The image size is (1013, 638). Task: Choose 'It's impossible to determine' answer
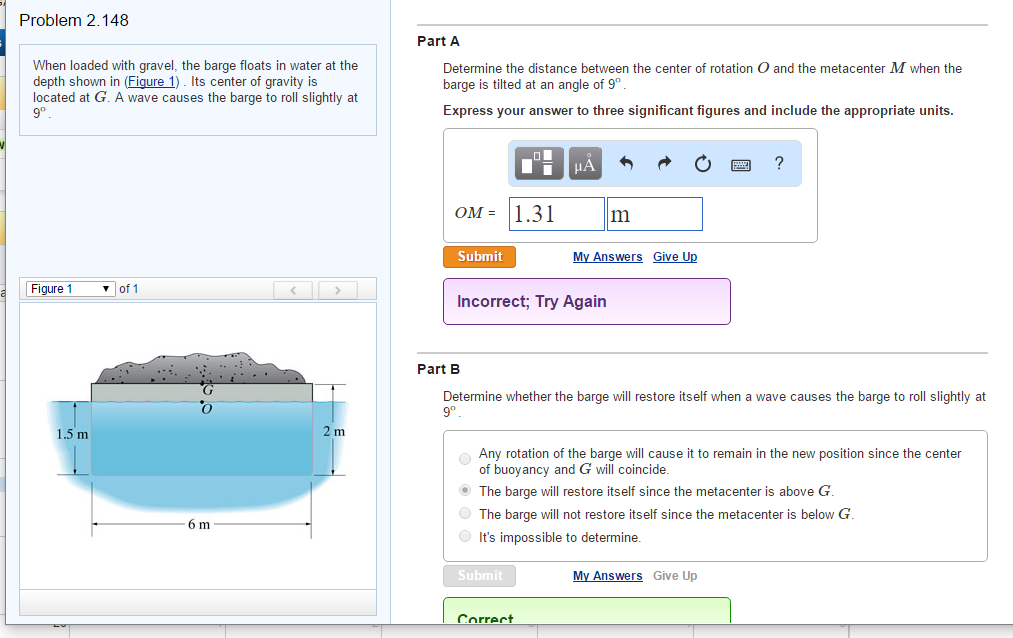(465, 537)
